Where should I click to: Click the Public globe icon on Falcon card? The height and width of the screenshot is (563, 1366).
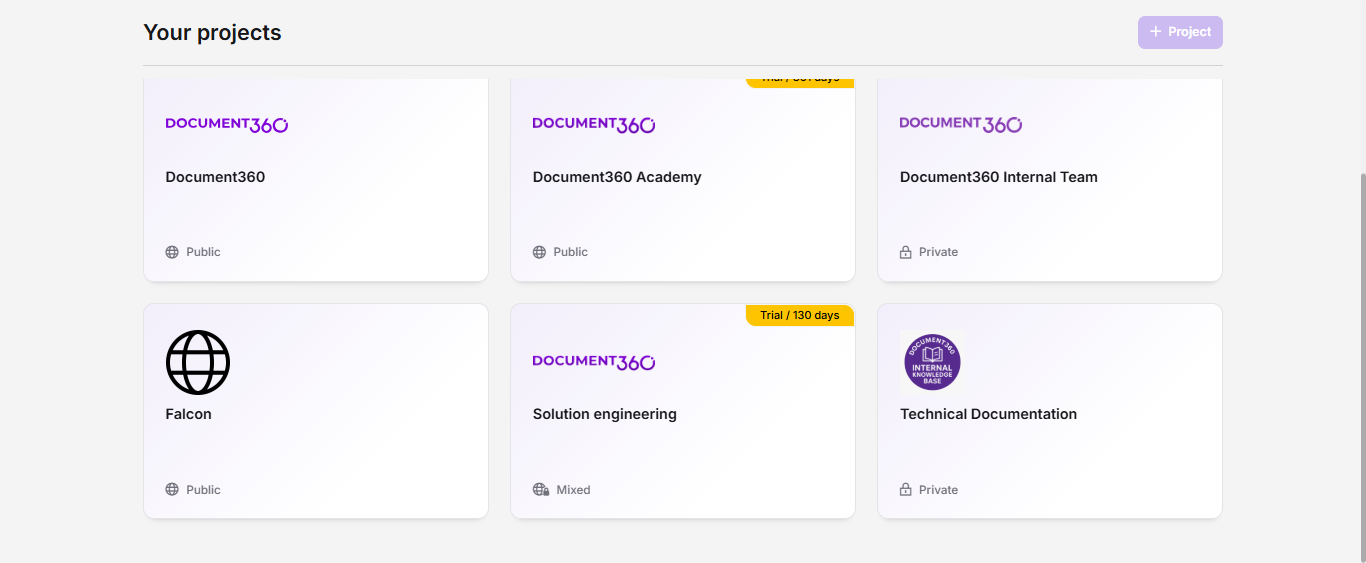(x=172, y=490)
